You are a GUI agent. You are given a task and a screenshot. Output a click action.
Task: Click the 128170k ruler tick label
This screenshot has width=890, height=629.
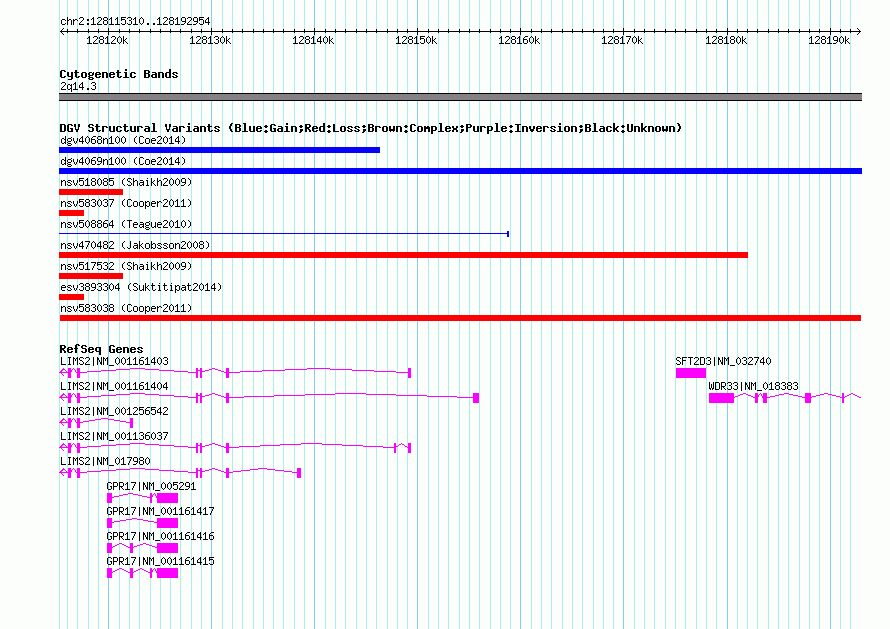point(622,40)
